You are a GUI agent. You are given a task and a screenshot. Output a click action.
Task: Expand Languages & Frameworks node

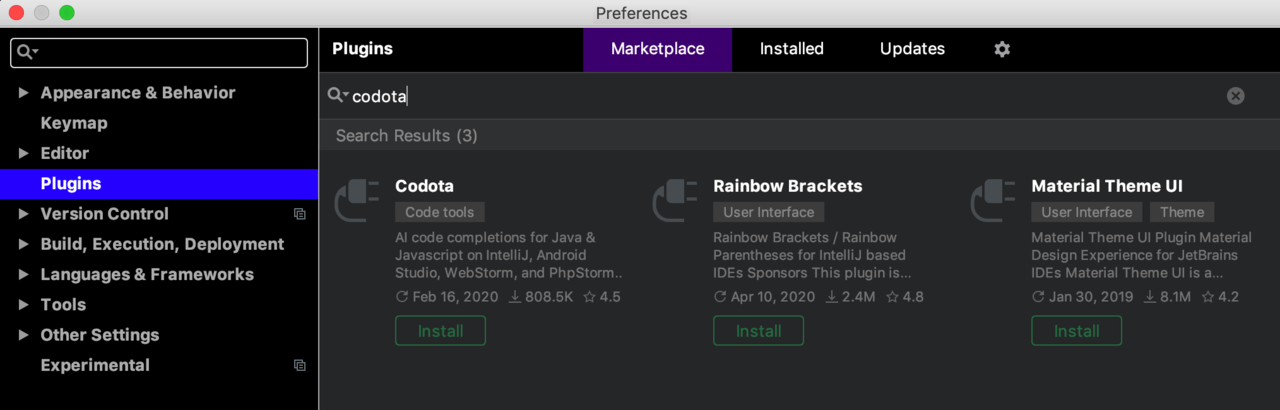click(24, 275)
